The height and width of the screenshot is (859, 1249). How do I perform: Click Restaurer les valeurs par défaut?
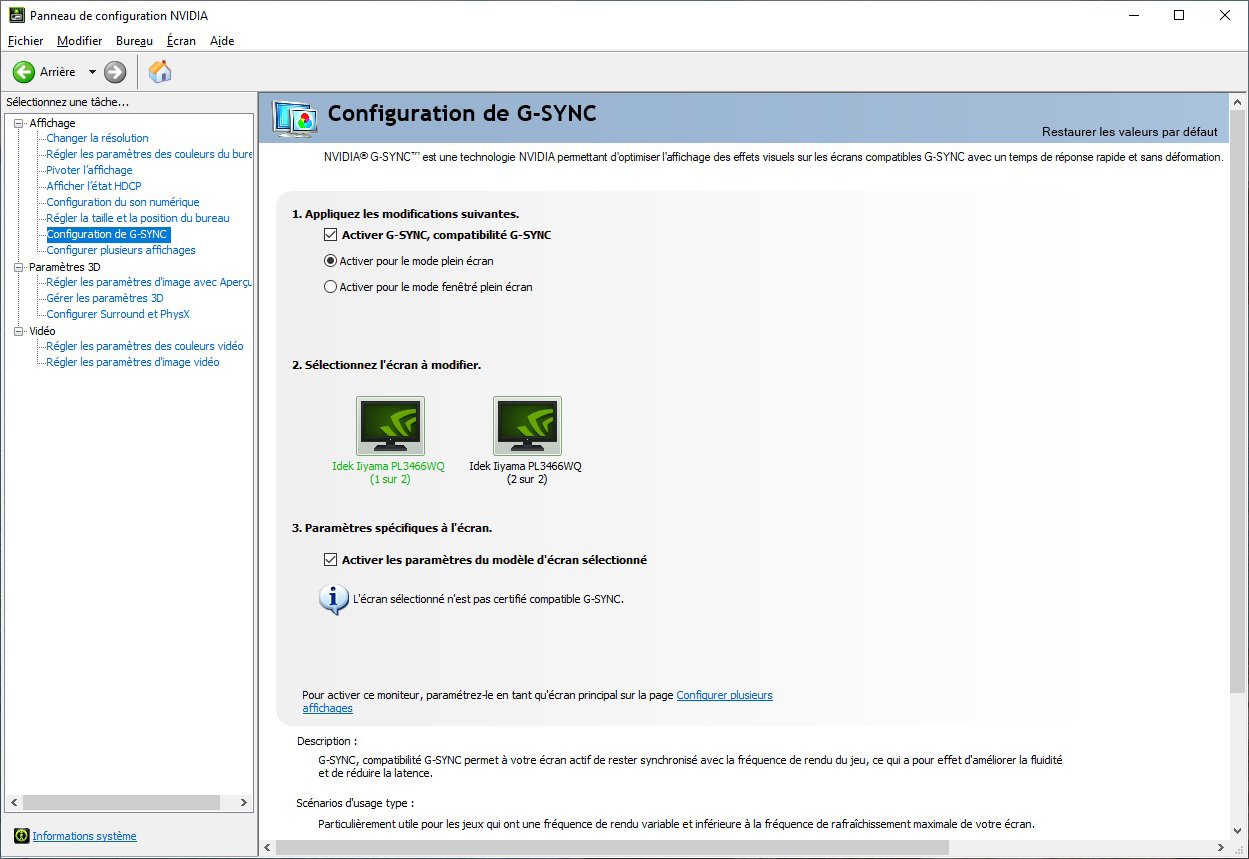[x=1130, y=132]
